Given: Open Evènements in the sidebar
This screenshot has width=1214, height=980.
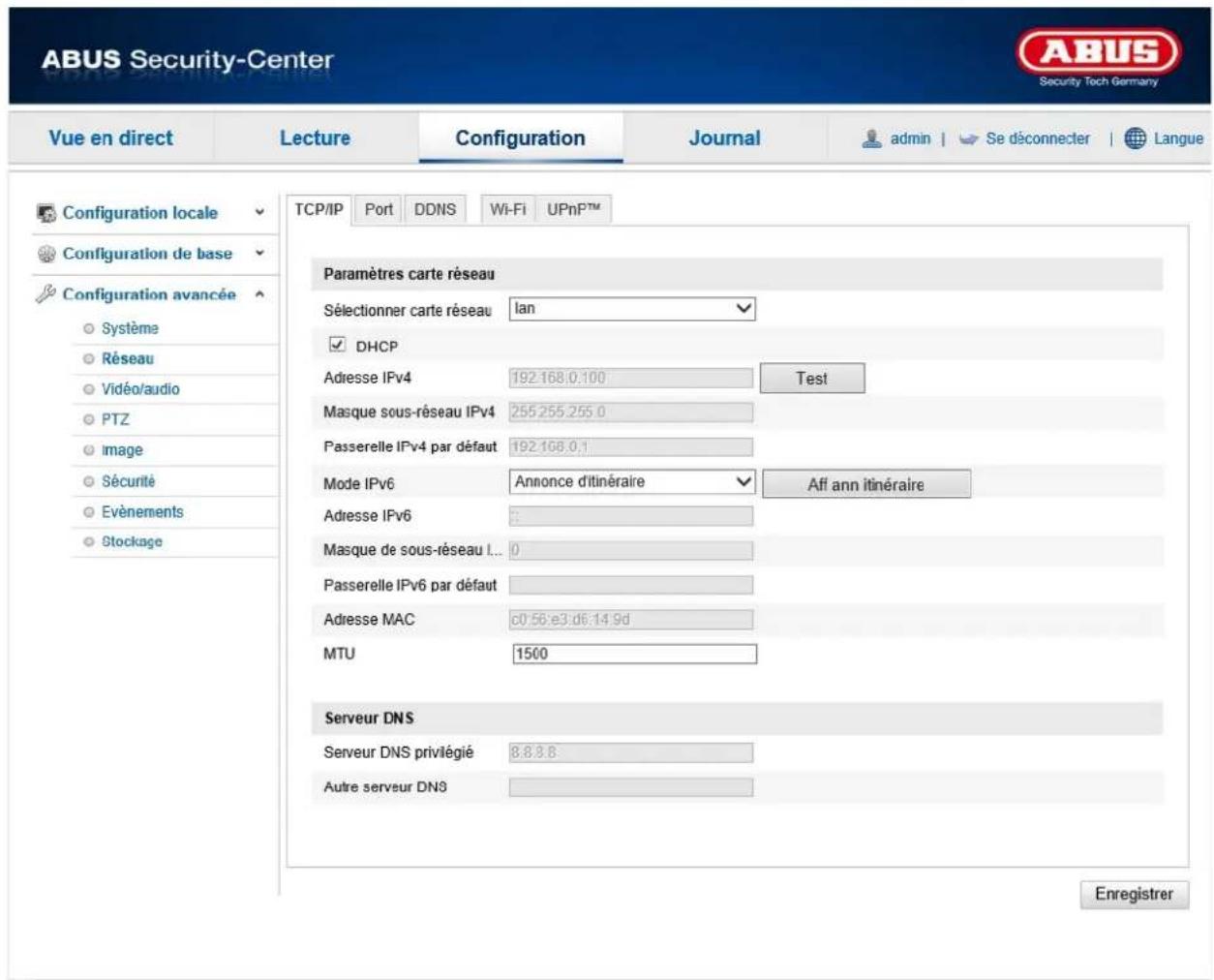Looking at the screenshot, I should coord(142,511).
